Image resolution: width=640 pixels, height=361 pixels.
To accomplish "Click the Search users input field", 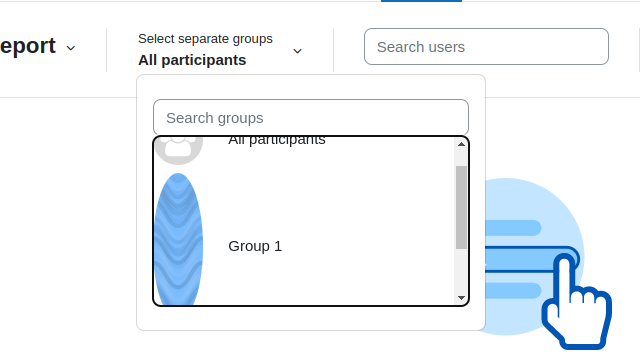I will click(x=486, y=47).
